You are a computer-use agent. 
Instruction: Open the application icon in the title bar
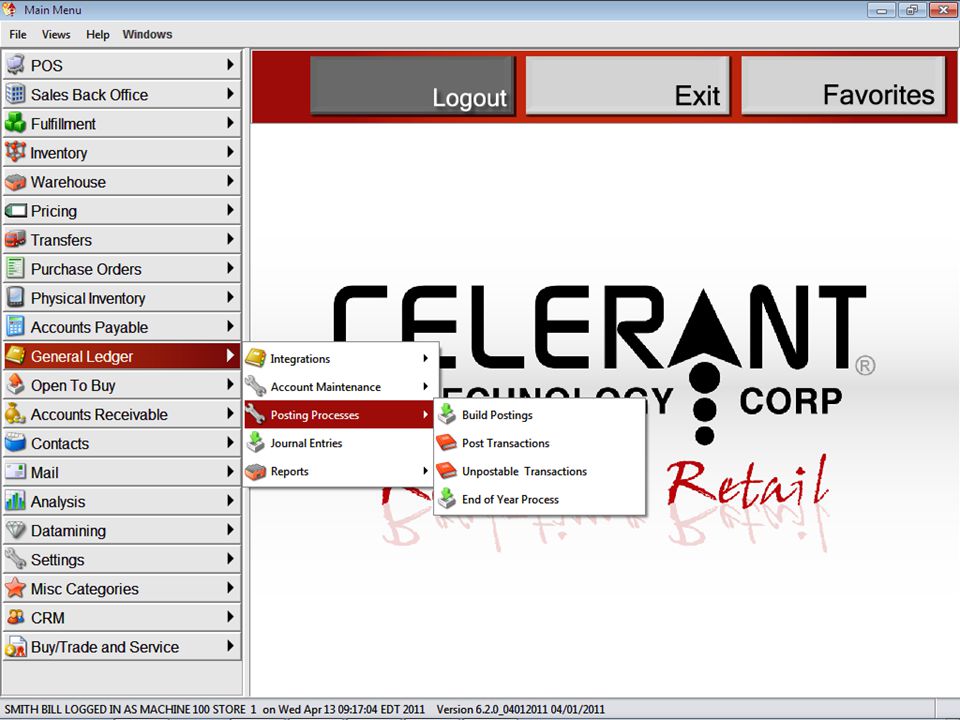pyautogui.click(x=10, y=9)
